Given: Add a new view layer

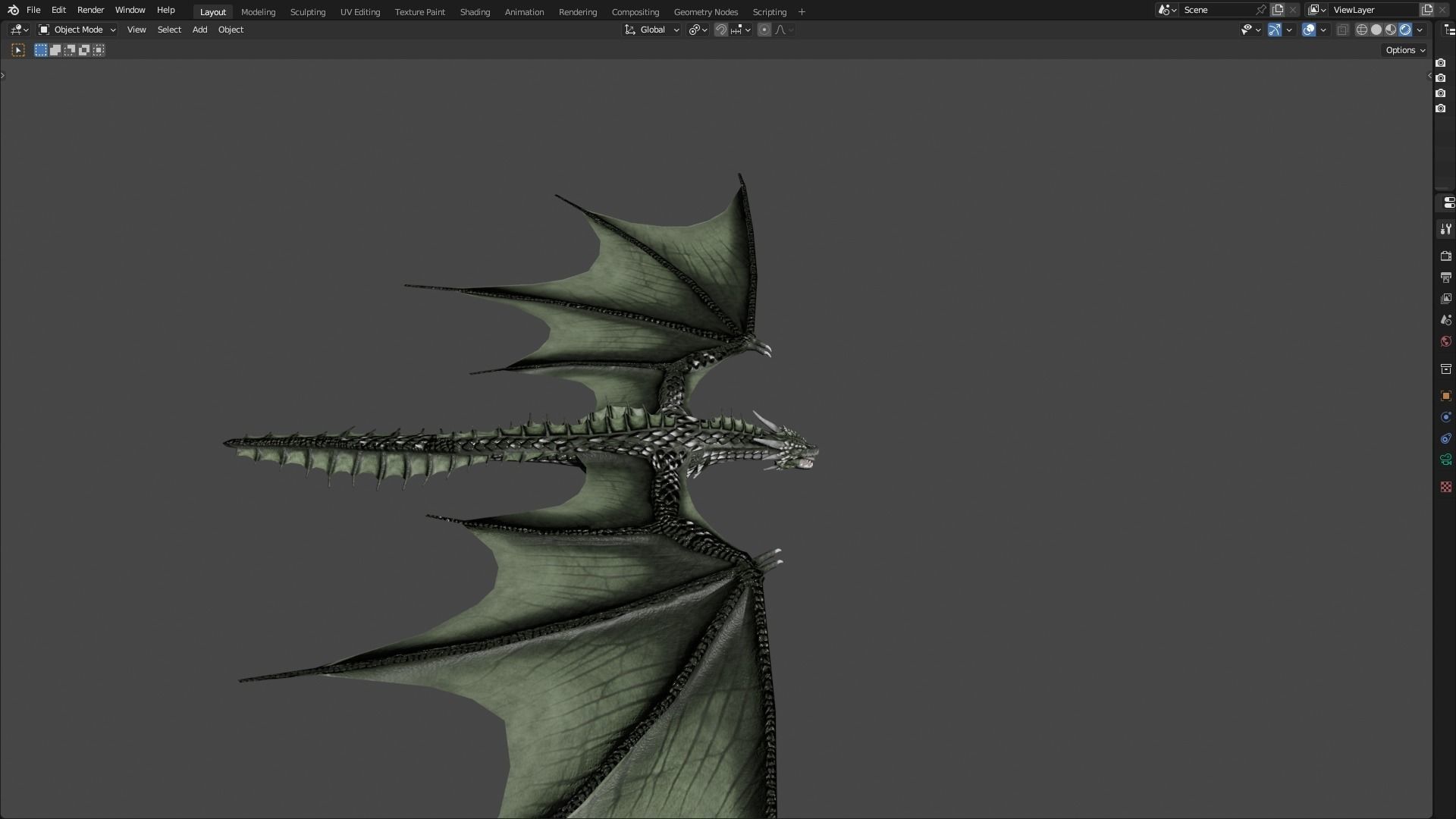Looking at the screenshot, I should click(x=1427, y=10).
